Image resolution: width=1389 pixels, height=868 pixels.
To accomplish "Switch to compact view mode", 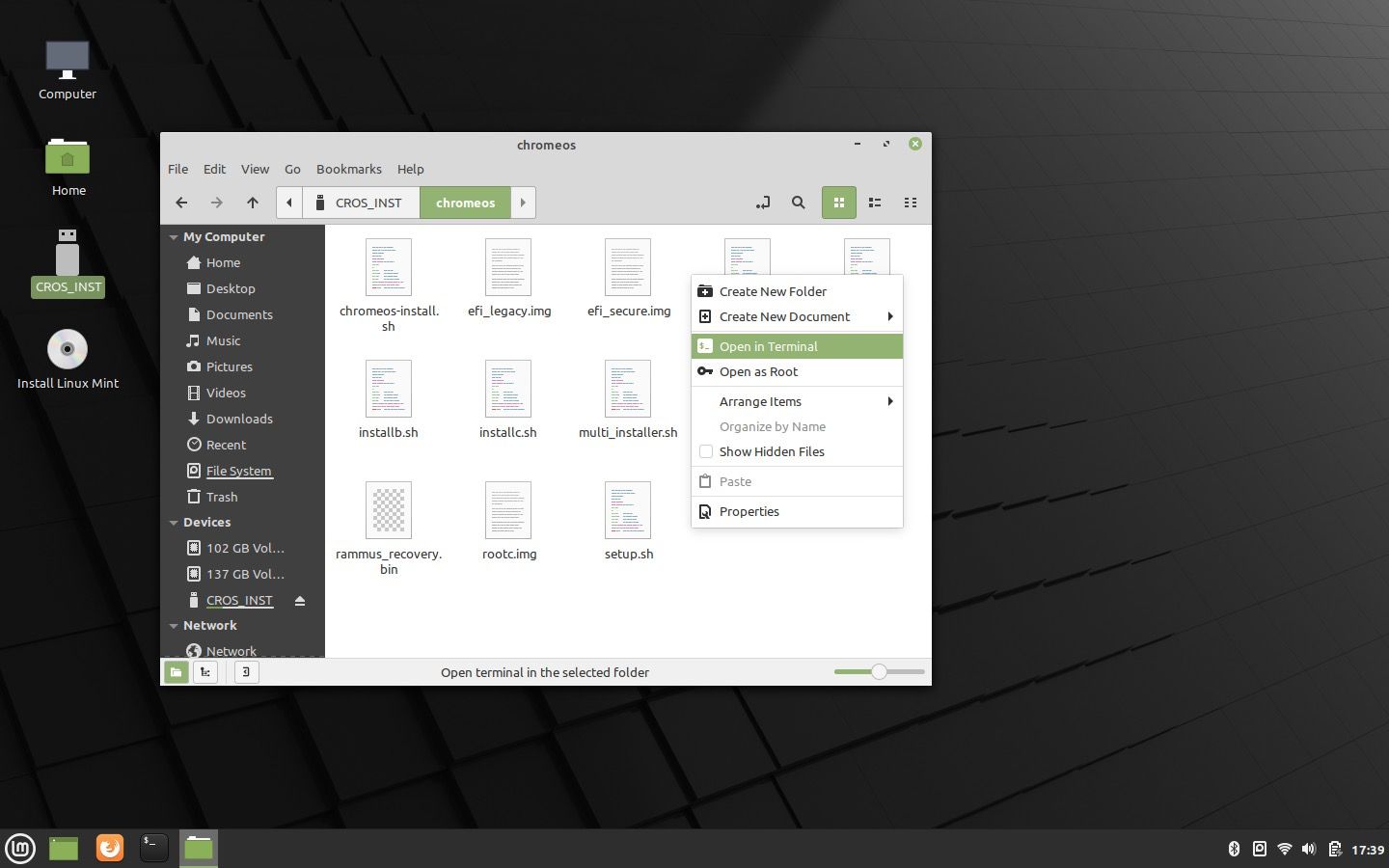I will [x=910, y=203].
